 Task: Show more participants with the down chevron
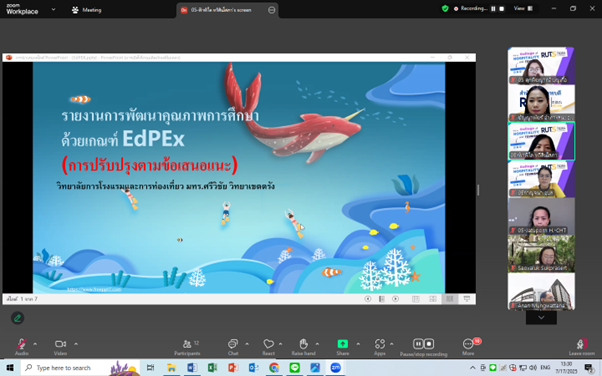541,318
